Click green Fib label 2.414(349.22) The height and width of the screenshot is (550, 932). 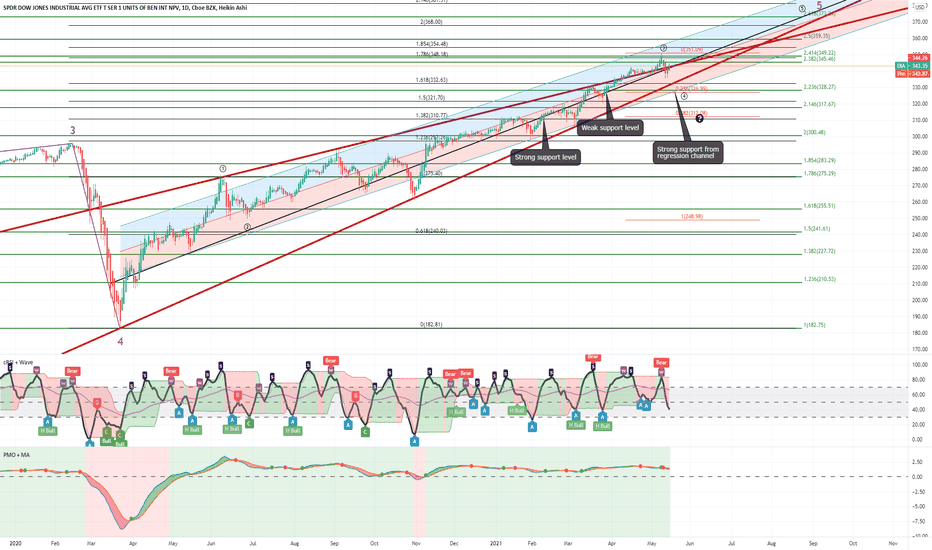click(819, 53)
